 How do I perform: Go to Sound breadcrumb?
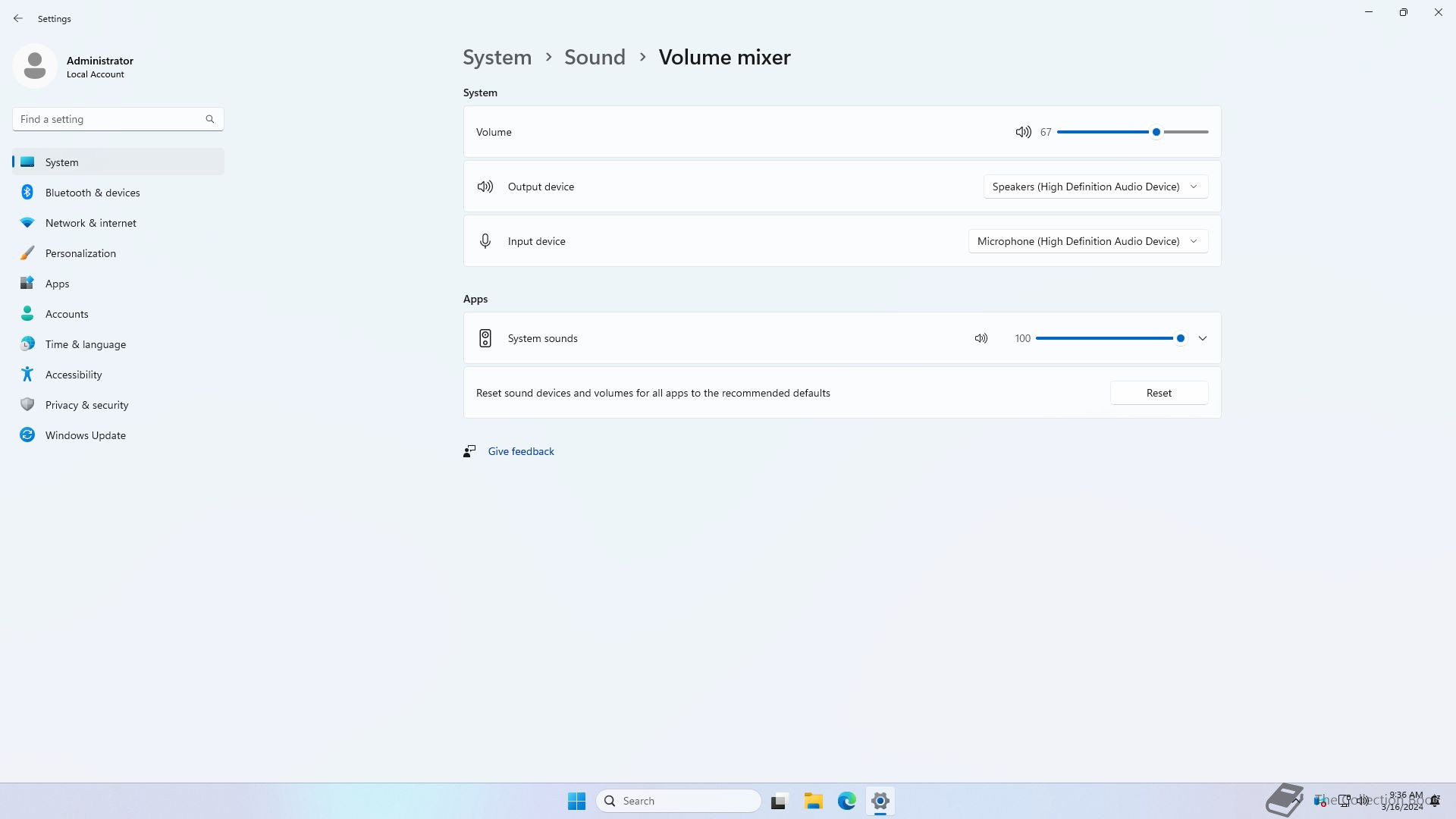tap(595, 57)
